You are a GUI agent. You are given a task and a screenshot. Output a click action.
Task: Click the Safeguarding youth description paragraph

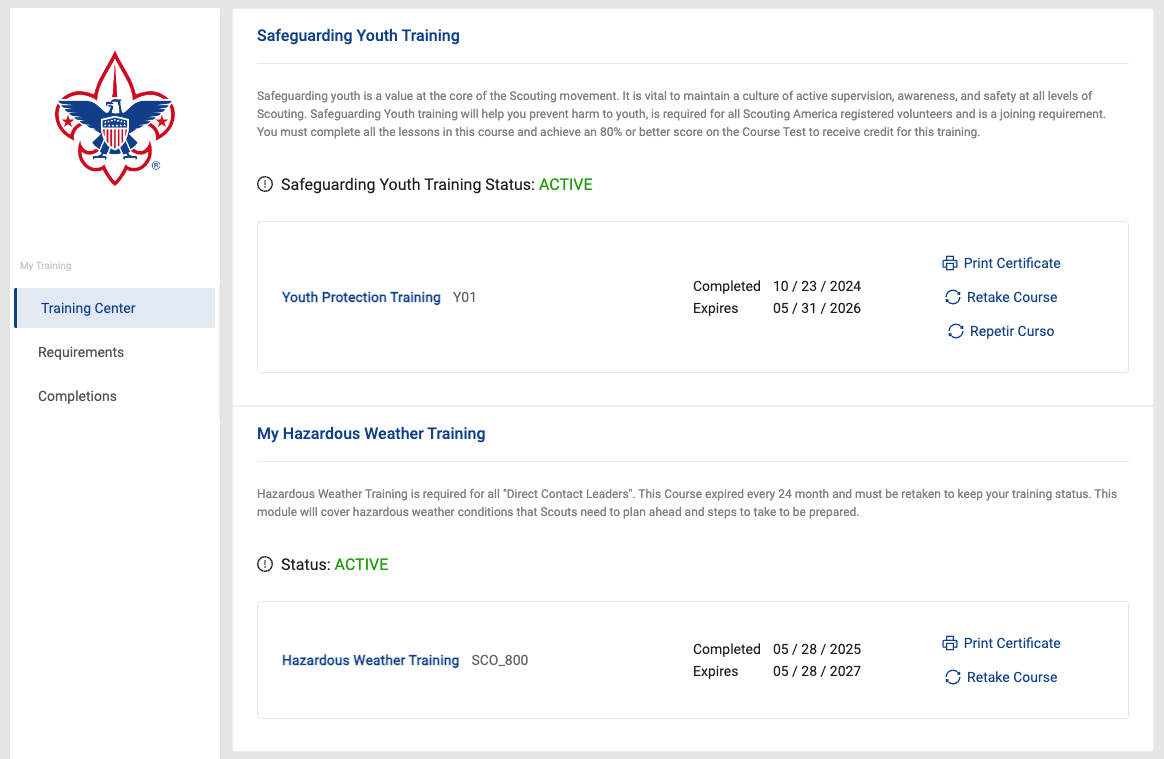click(681, 114)
